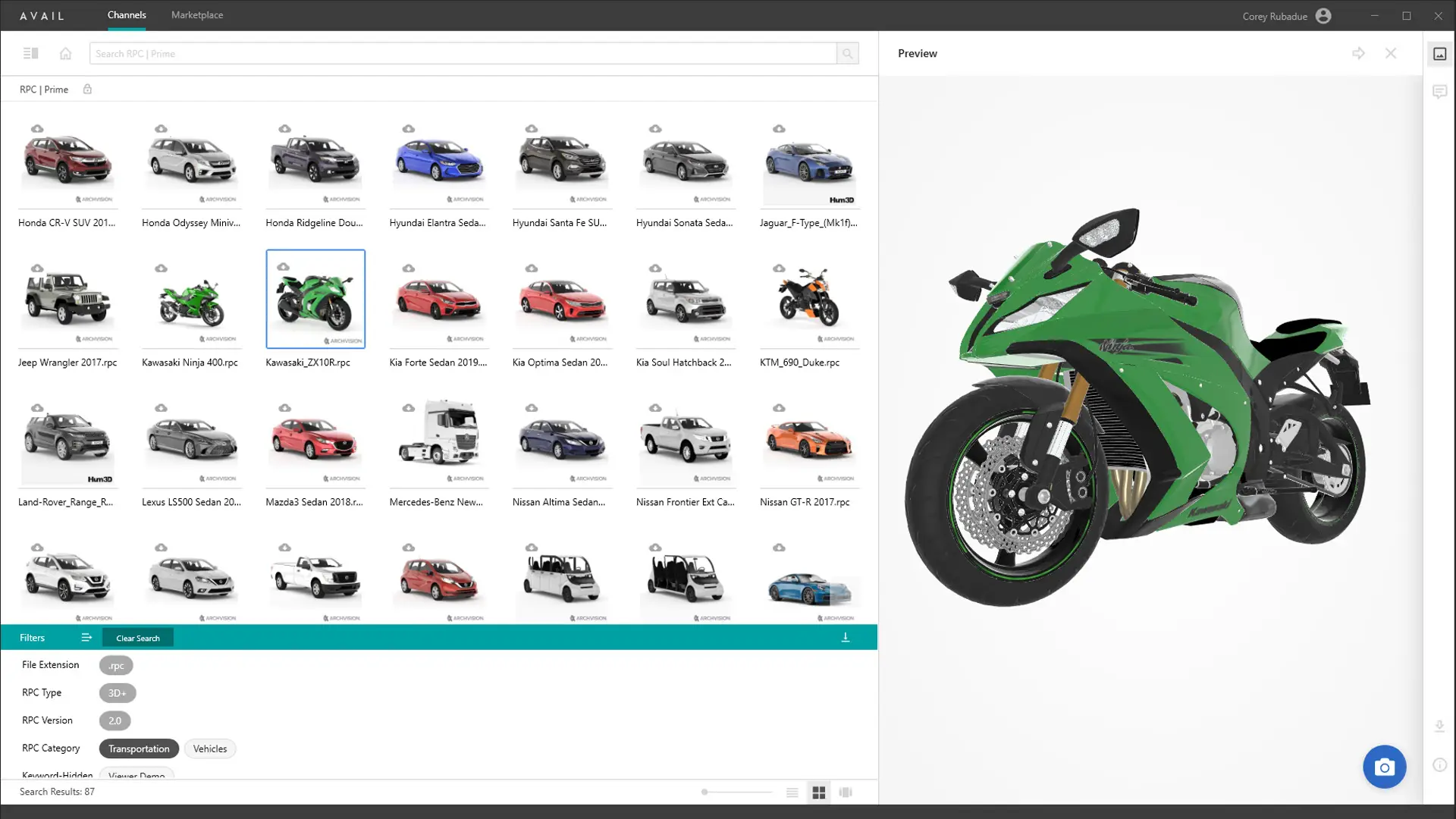
Task: Click the camera snapshot button
Action: tap(1384, 767)
